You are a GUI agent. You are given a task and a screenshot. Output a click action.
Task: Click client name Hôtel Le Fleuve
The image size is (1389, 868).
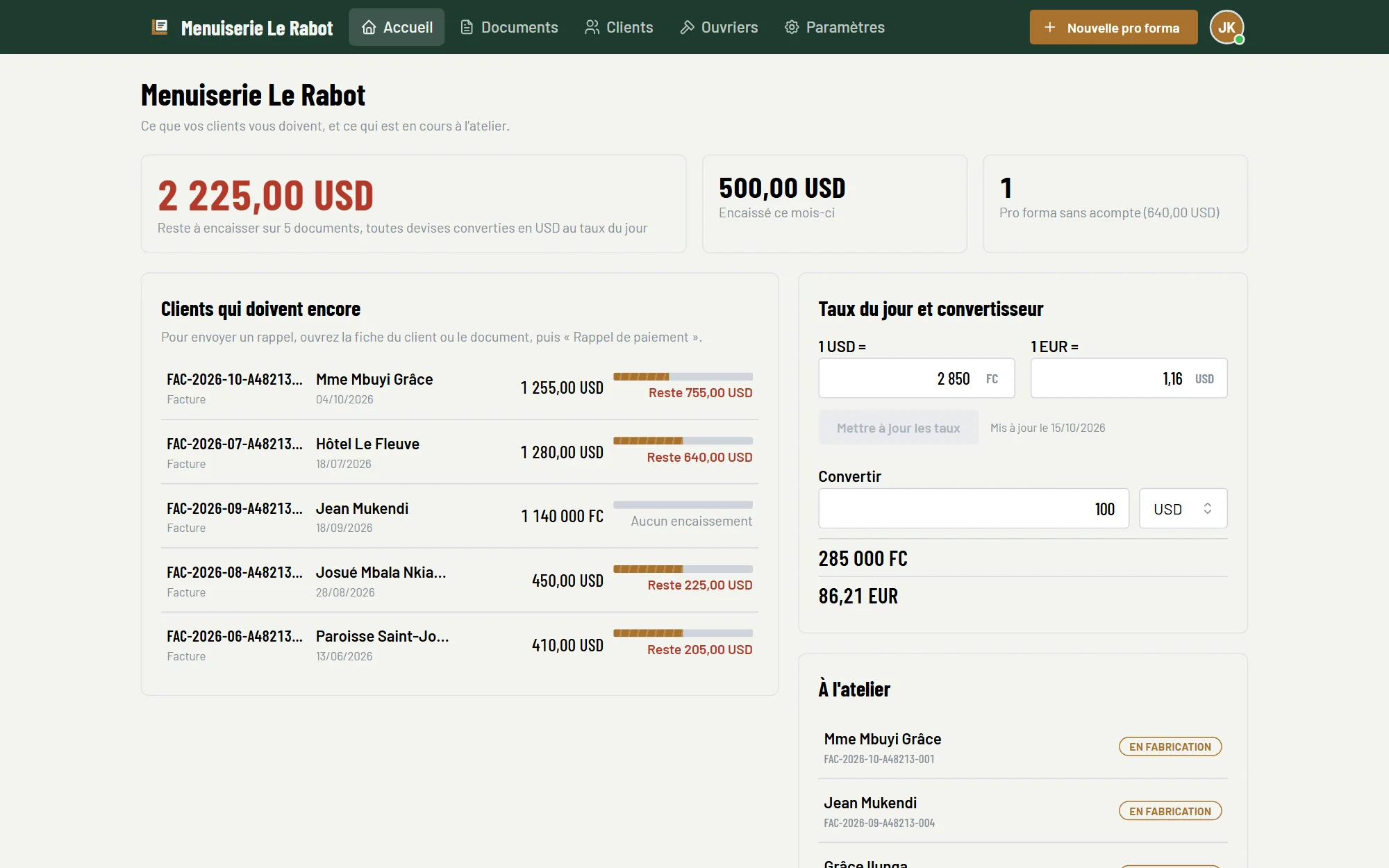(367, 444)
